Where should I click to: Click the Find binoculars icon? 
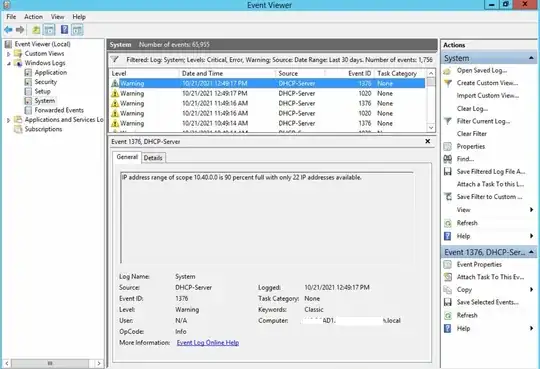[447, 159]
